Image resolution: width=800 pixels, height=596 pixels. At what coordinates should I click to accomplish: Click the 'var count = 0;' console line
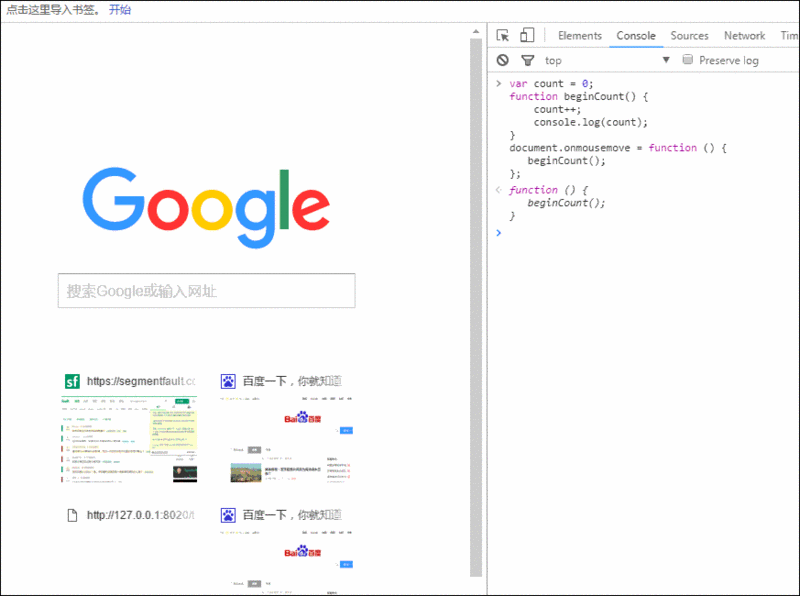coord(551,84)
